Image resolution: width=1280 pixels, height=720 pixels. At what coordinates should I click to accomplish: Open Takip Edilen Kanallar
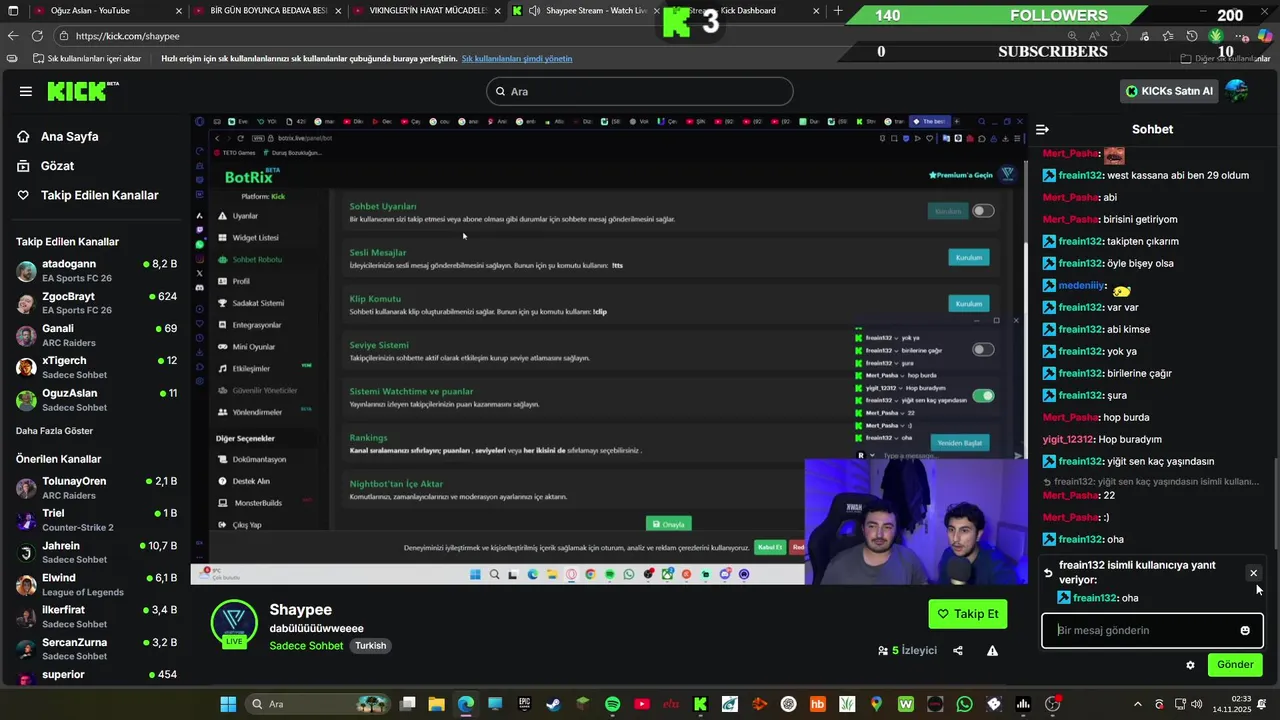(88, 195)
